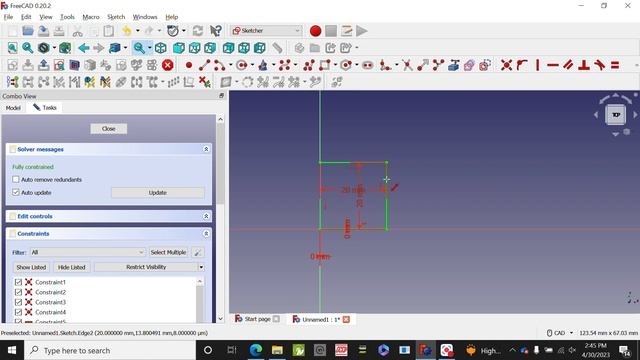Select the Front view cube icon
This screenshot has height=360, width=640.
pyautogui.click(x=178, y=48)
